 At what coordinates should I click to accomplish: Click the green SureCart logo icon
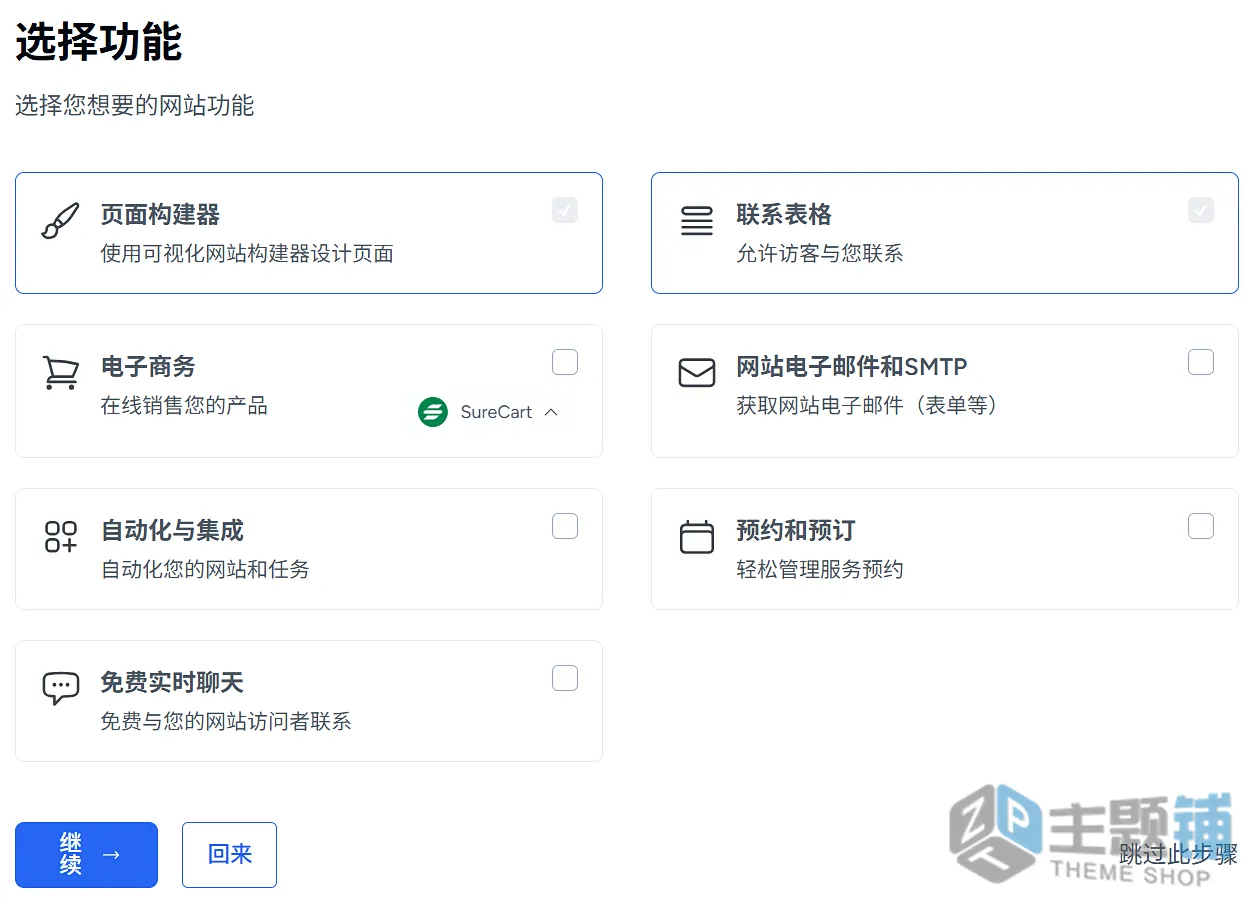[x=433, y=412]
